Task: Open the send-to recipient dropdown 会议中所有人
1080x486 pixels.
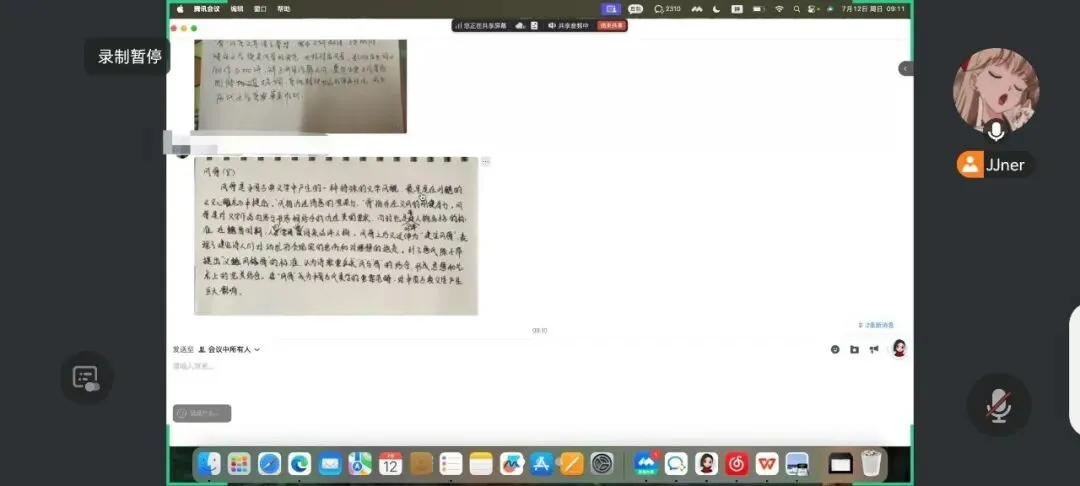Action: pyautogui.click(x=229, y=350)
